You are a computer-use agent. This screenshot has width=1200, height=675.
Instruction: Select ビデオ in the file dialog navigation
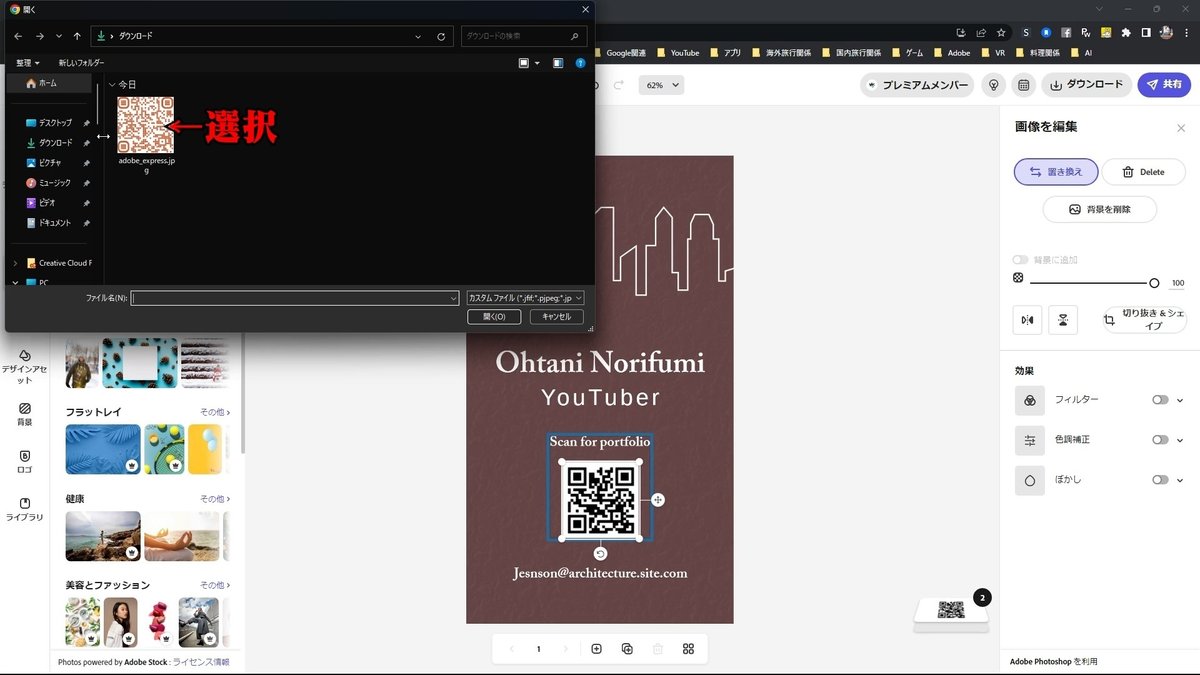pos(47,202)
